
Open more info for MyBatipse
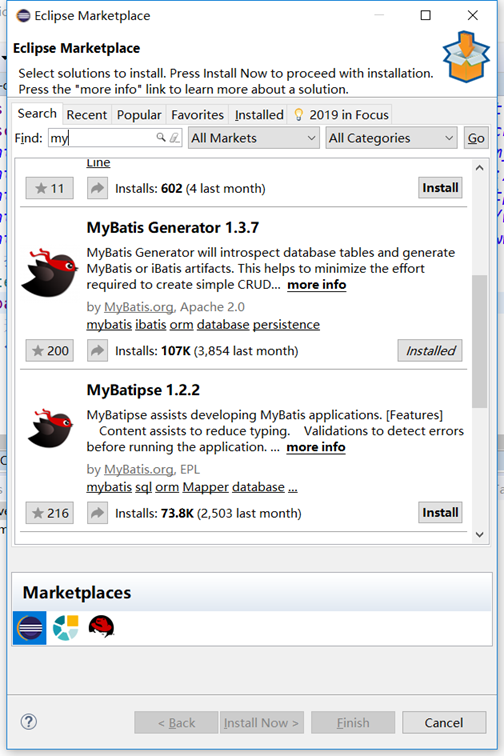316,447
